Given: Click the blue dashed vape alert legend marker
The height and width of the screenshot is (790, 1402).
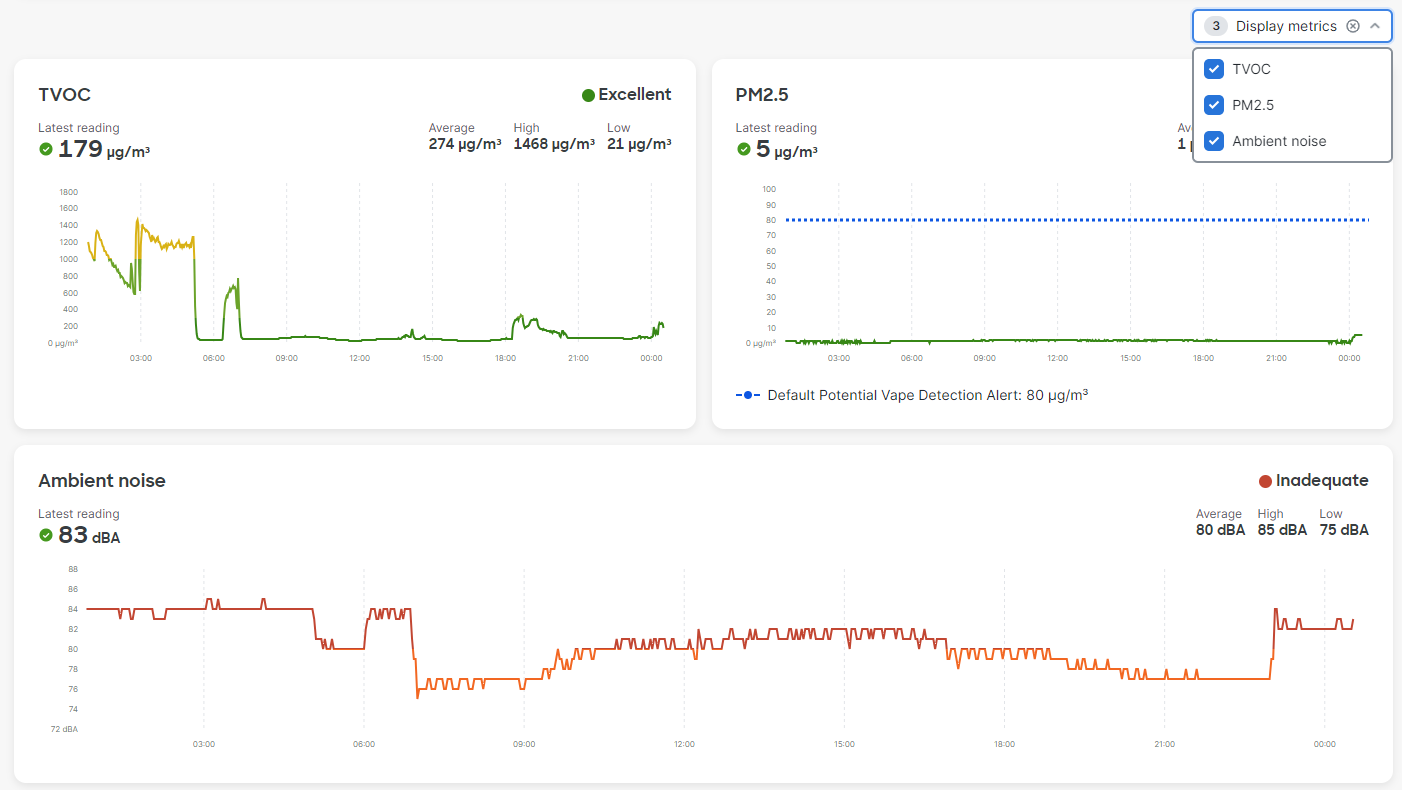Looking at the screenshot, I should coord(748,394).
